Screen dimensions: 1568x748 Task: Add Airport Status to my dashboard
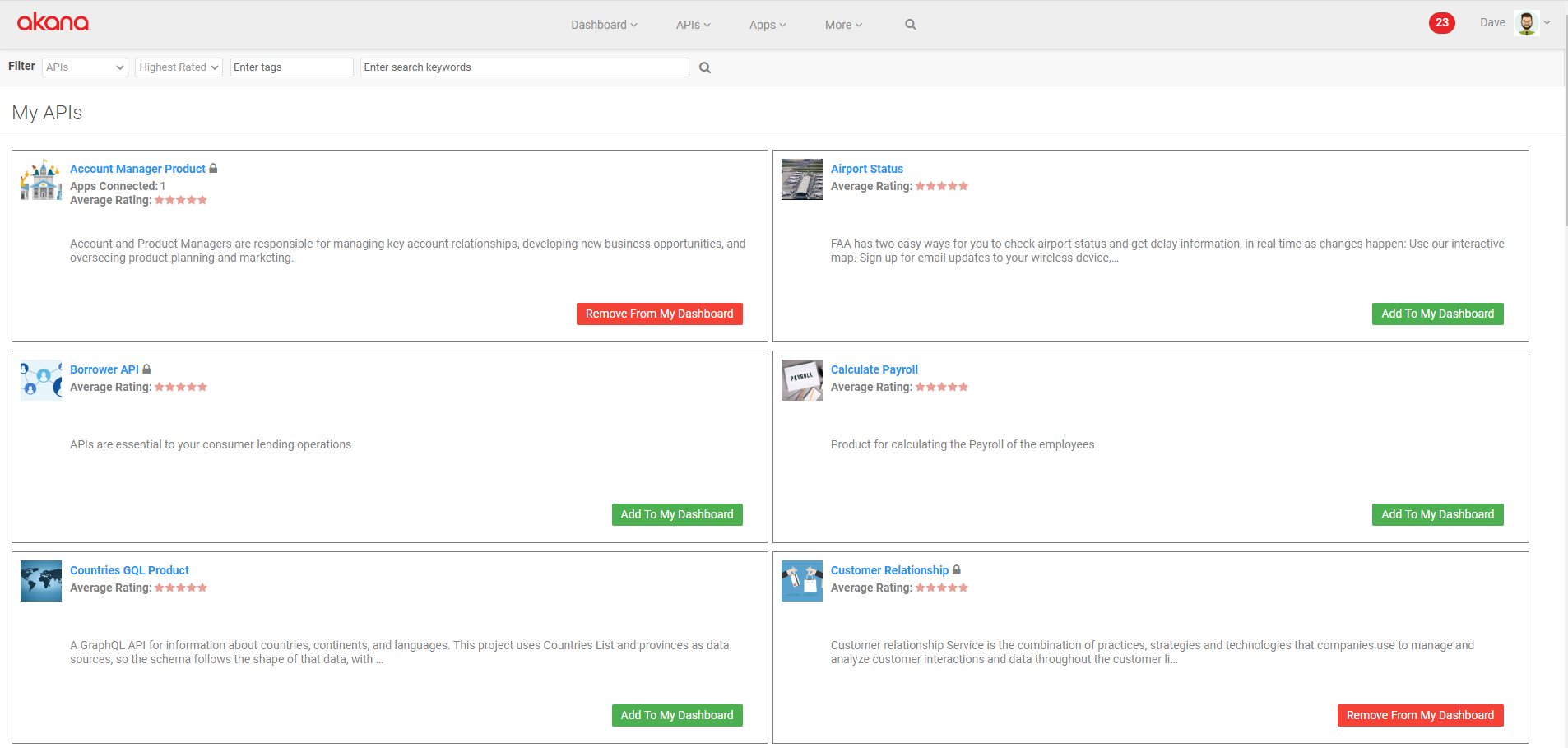[x=1436, y=314]
